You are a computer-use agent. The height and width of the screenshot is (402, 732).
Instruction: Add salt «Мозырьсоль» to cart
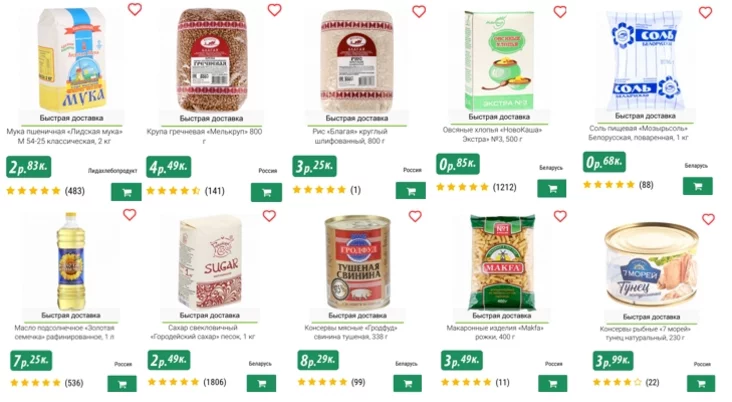697,186
